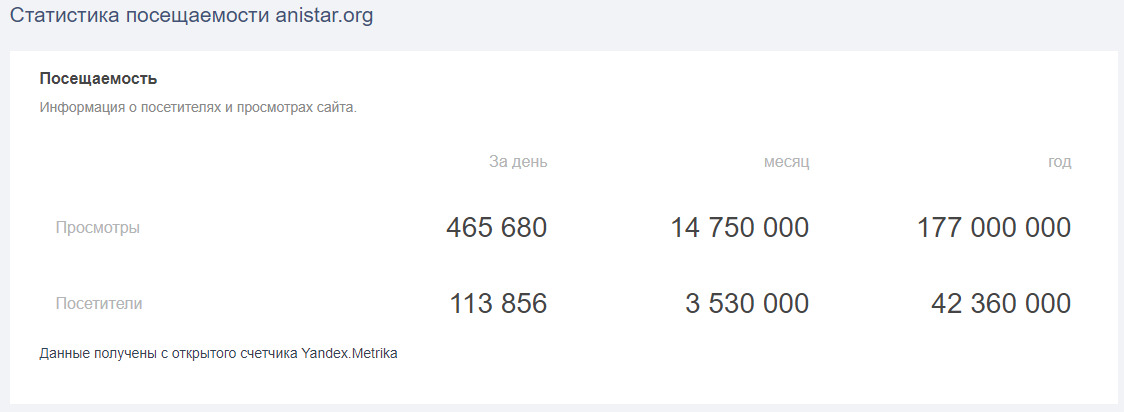
Task: Click the anistar.org domain in the title
Action: click(x=323, y=17)
